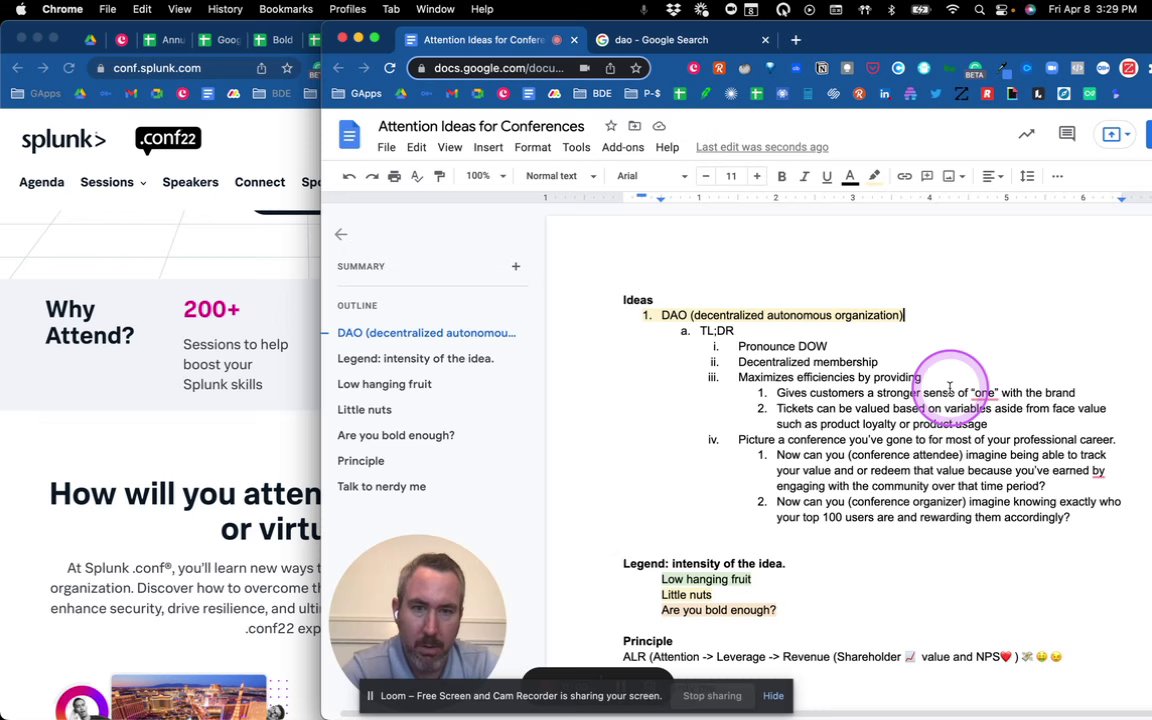Screen dimensions: 1152x720
Task: Reload the Google Docs page
Action: pyautogui.click(x=389, y=68)
